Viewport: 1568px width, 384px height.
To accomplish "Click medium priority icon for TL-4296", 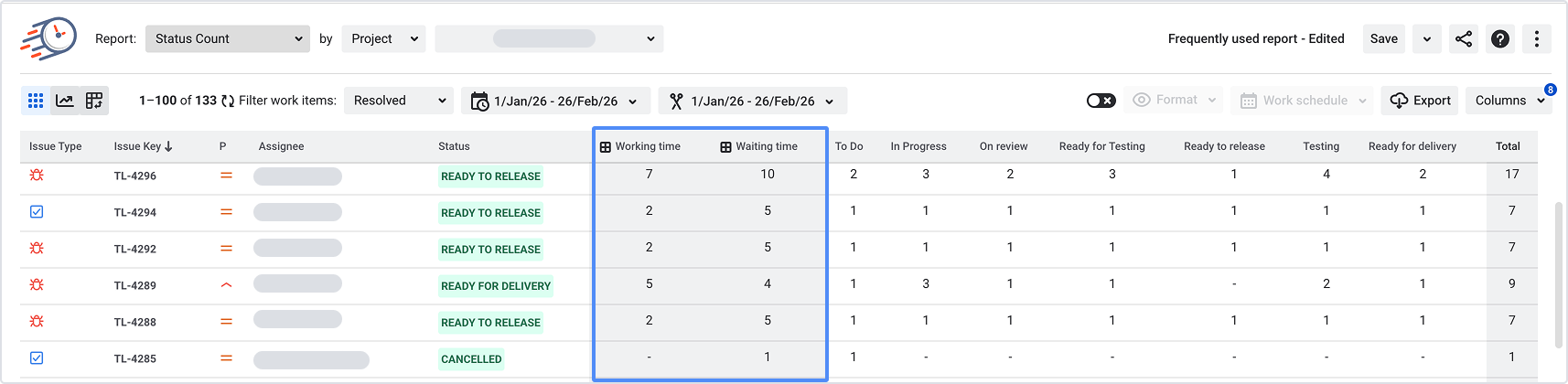I will [226, 176].
